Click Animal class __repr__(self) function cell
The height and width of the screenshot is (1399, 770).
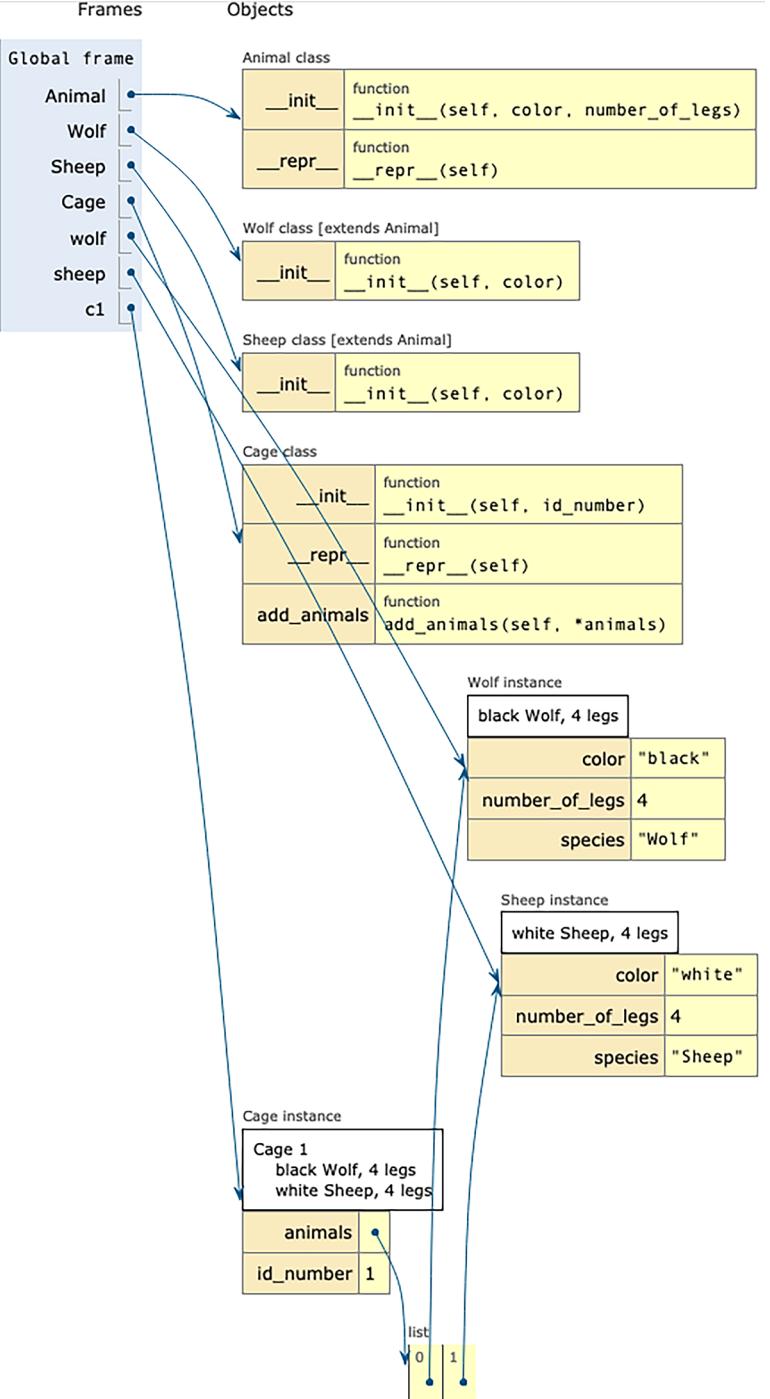tap(425, 170)
